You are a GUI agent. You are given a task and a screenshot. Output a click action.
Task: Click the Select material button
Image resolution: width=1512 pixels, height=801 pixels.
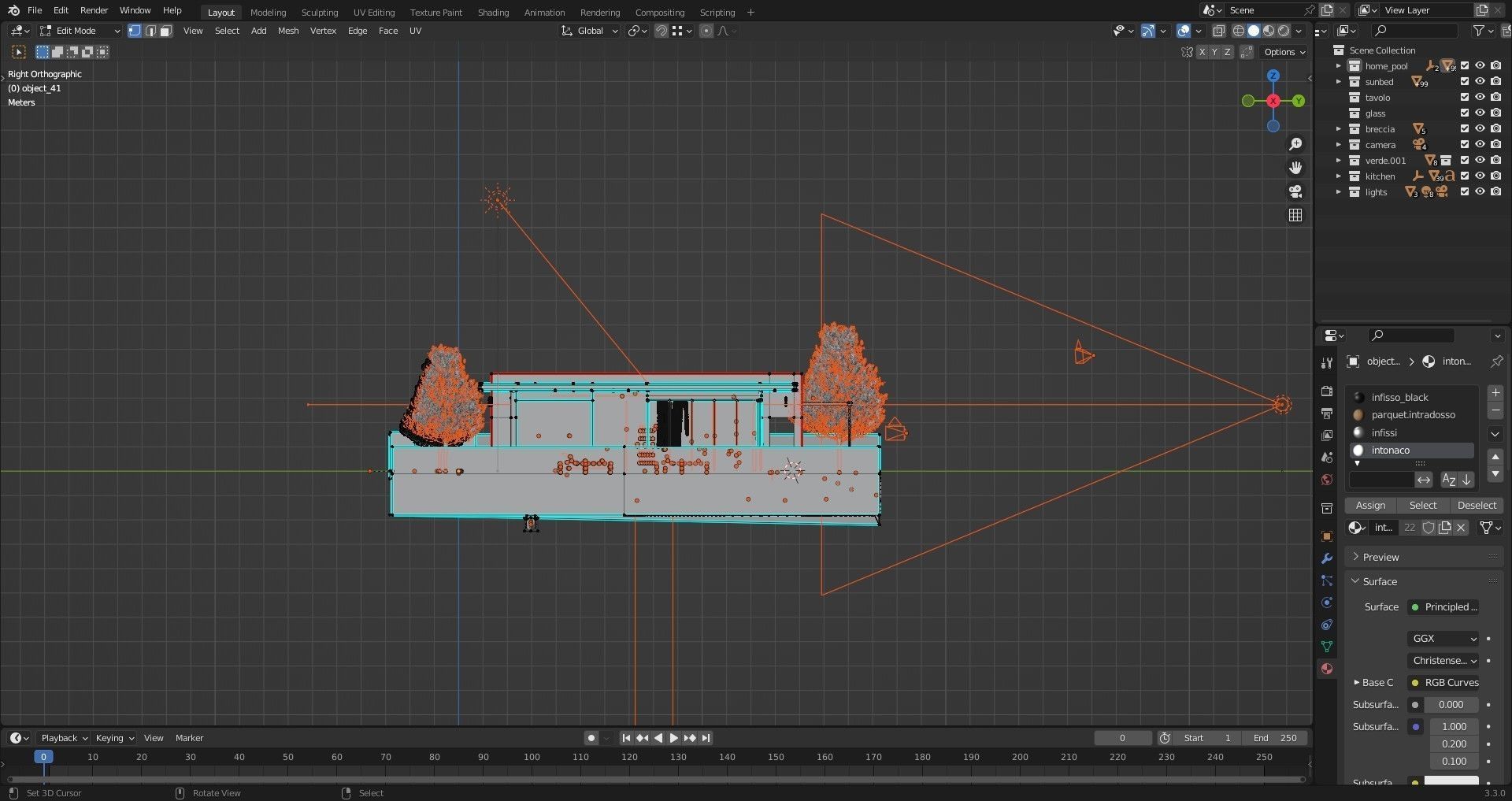pos(1423,506)
